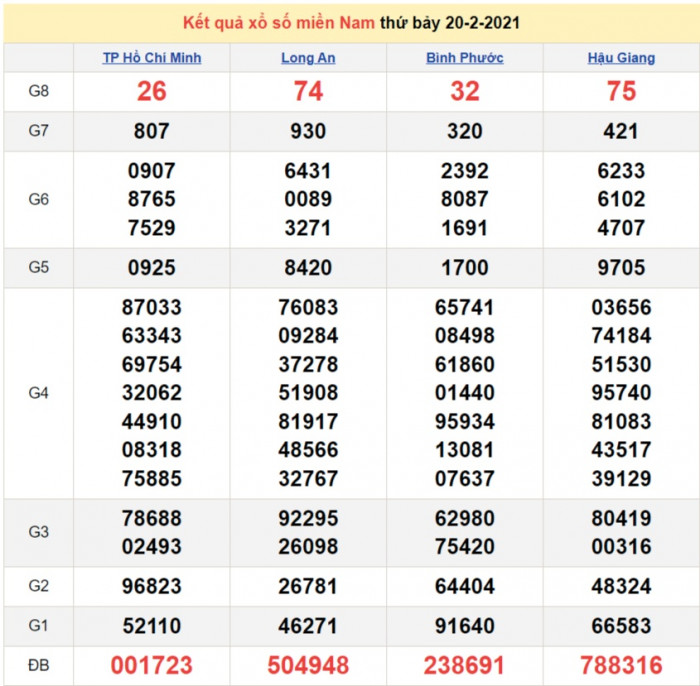Open the TP Hồ Chí Minh link
Screen dimensions: 700x686
[152, 58]
